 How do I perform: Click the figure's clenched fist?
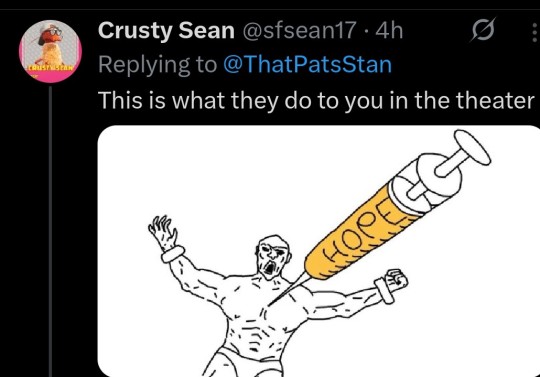[x=396, y=280]
